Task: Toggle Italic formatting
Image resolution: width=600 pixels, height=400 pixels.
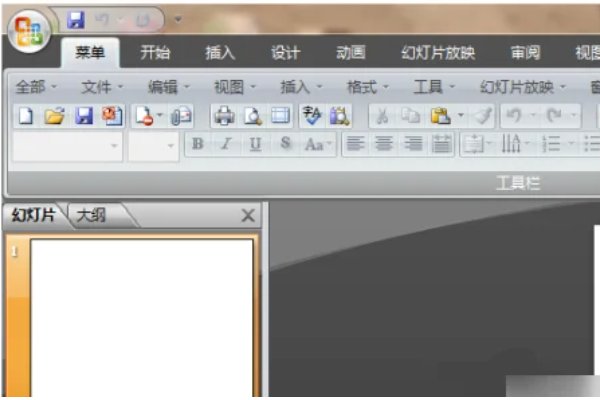Action: (227, 144)
